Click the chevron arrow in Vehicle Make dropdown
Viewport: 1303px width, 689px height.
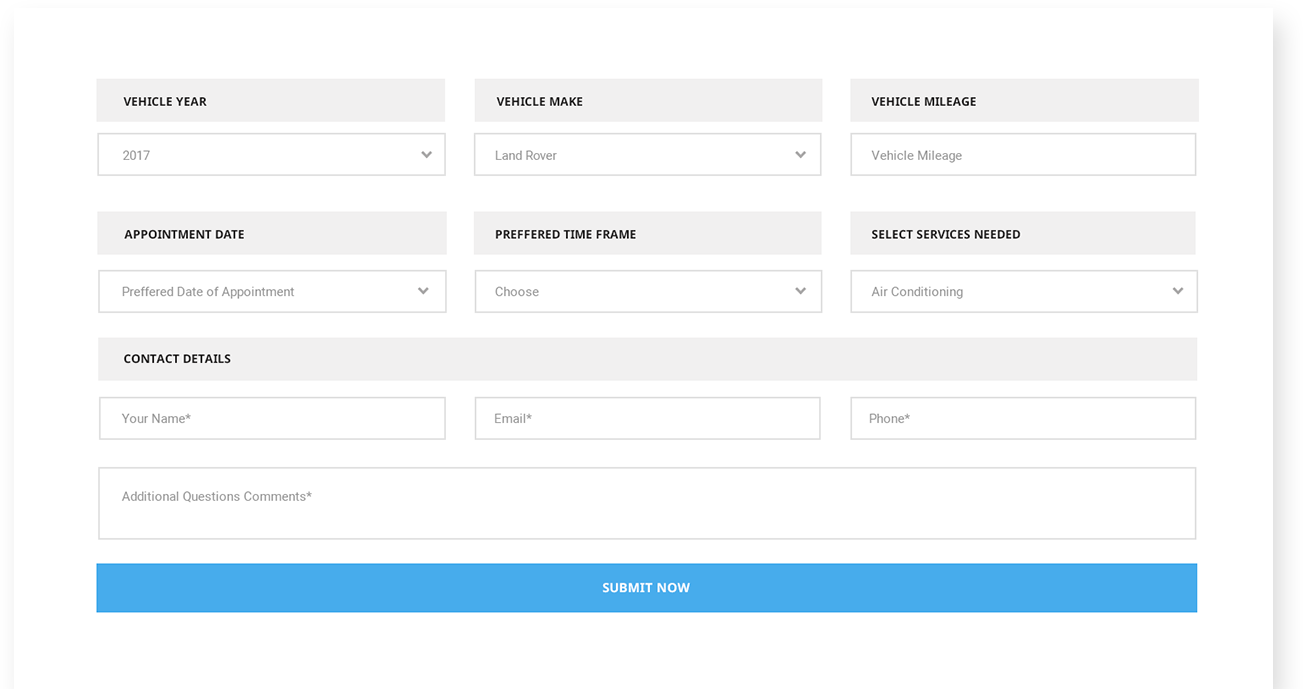tap(800, 155)
